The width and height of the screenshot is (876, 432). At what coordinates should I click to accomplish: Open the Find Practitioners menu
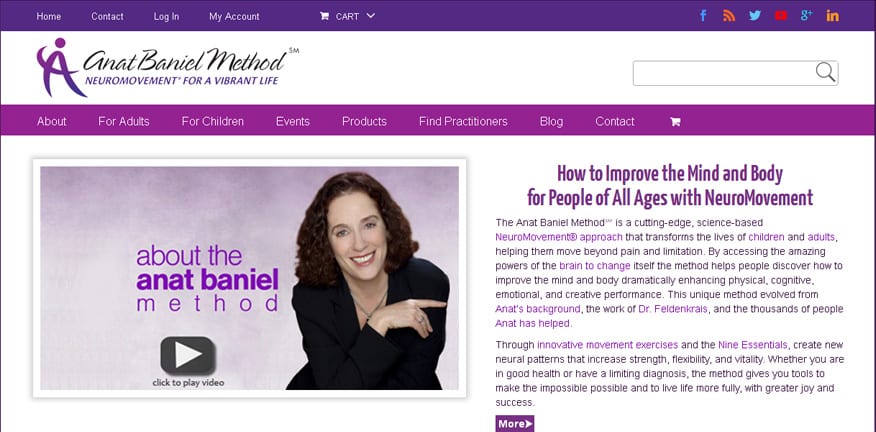coord(463,121)
